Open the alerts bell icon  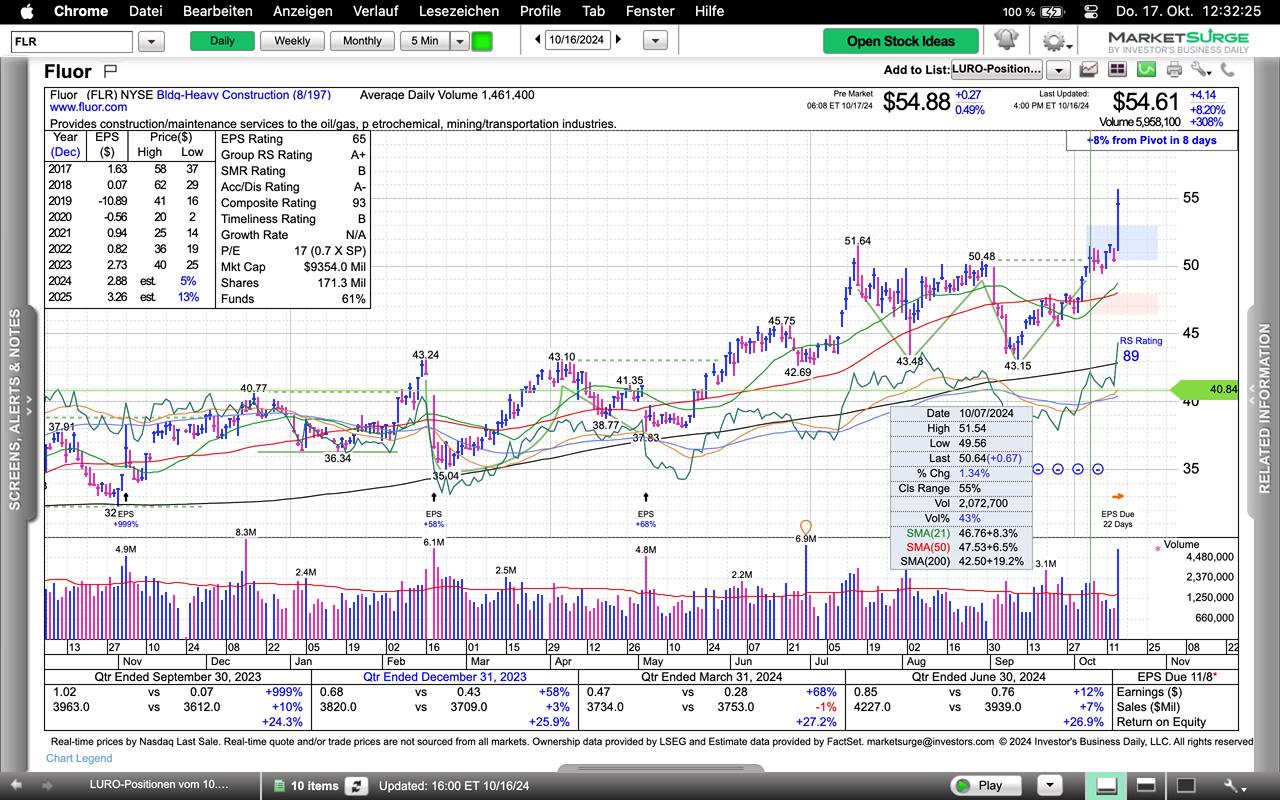1005,41
